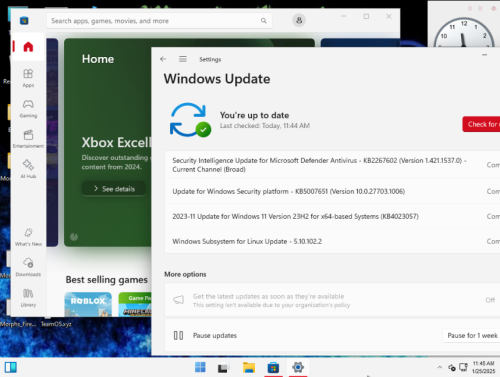Open Entertainment section in Store sidebar

28,139
